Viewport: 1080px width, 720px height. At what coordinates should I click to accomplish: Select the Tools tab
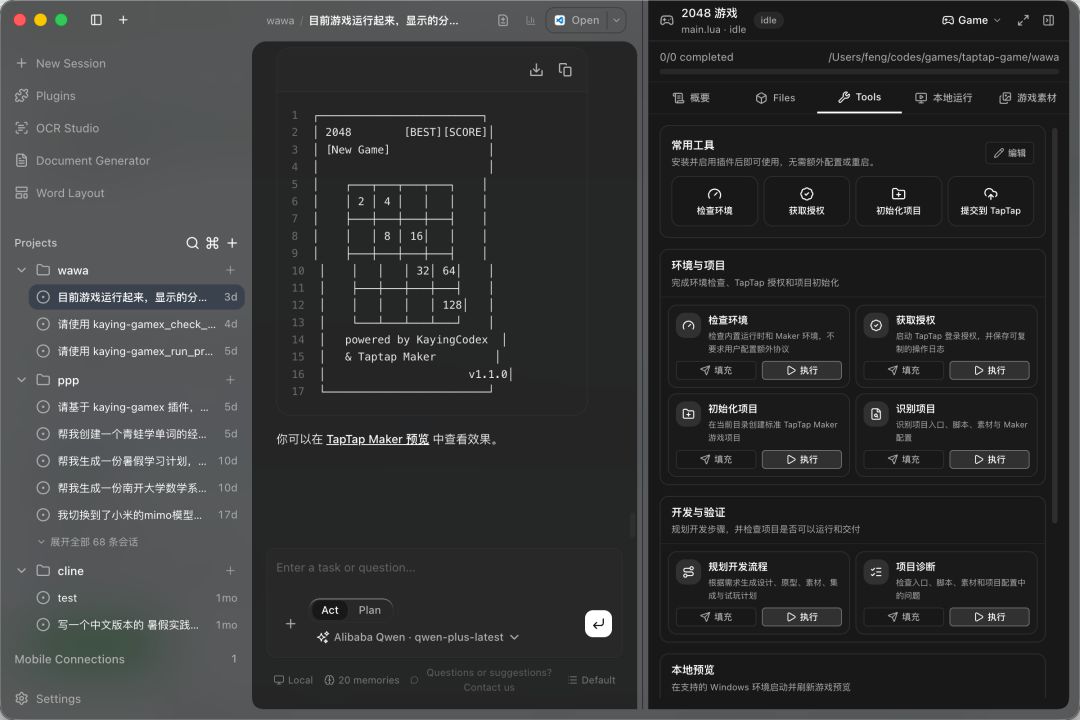(x=860, y=97)
